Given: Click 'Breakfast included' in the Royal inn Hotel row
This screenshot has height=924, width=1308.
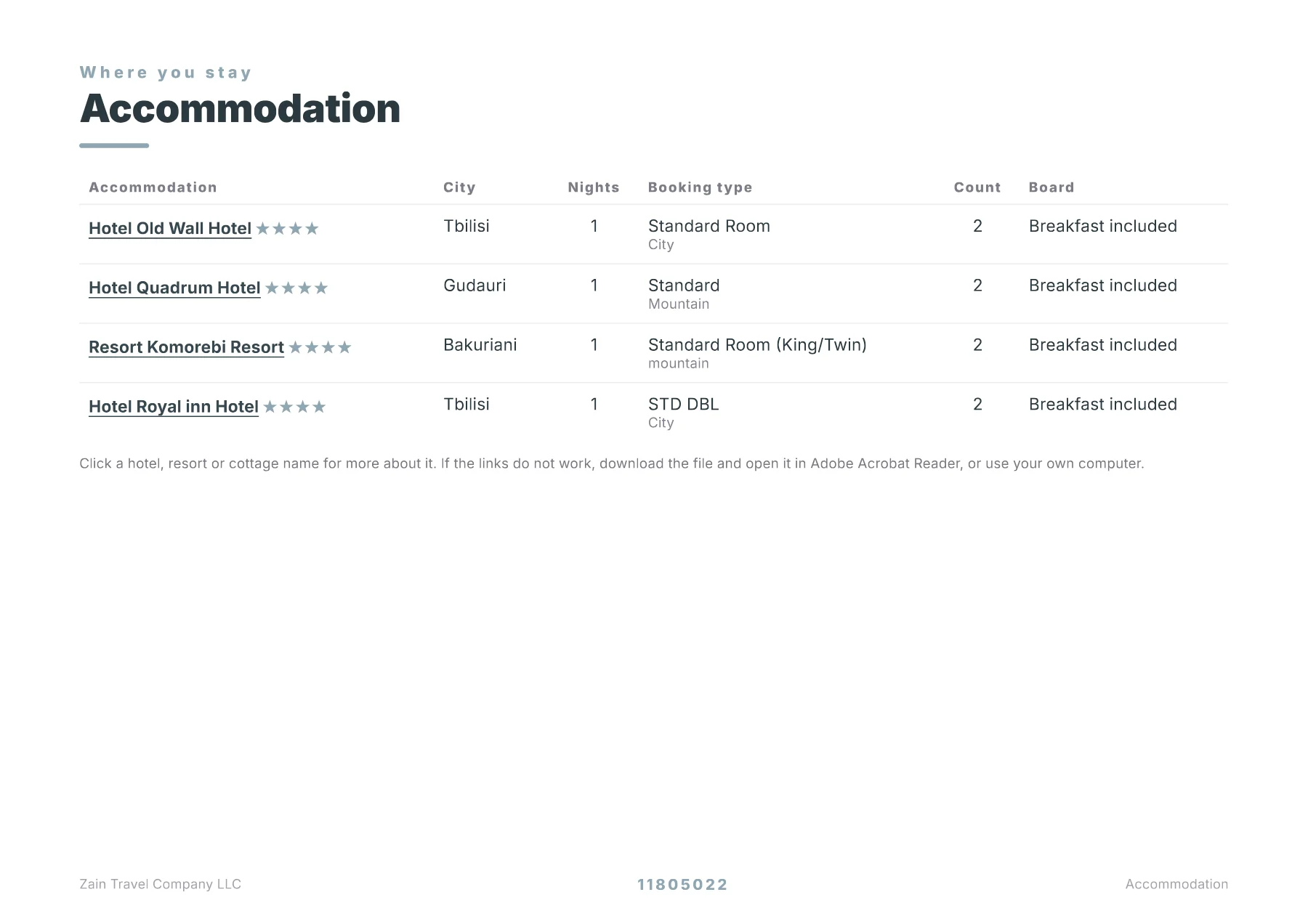Looking at the screenshot, I should (1103, 404).
